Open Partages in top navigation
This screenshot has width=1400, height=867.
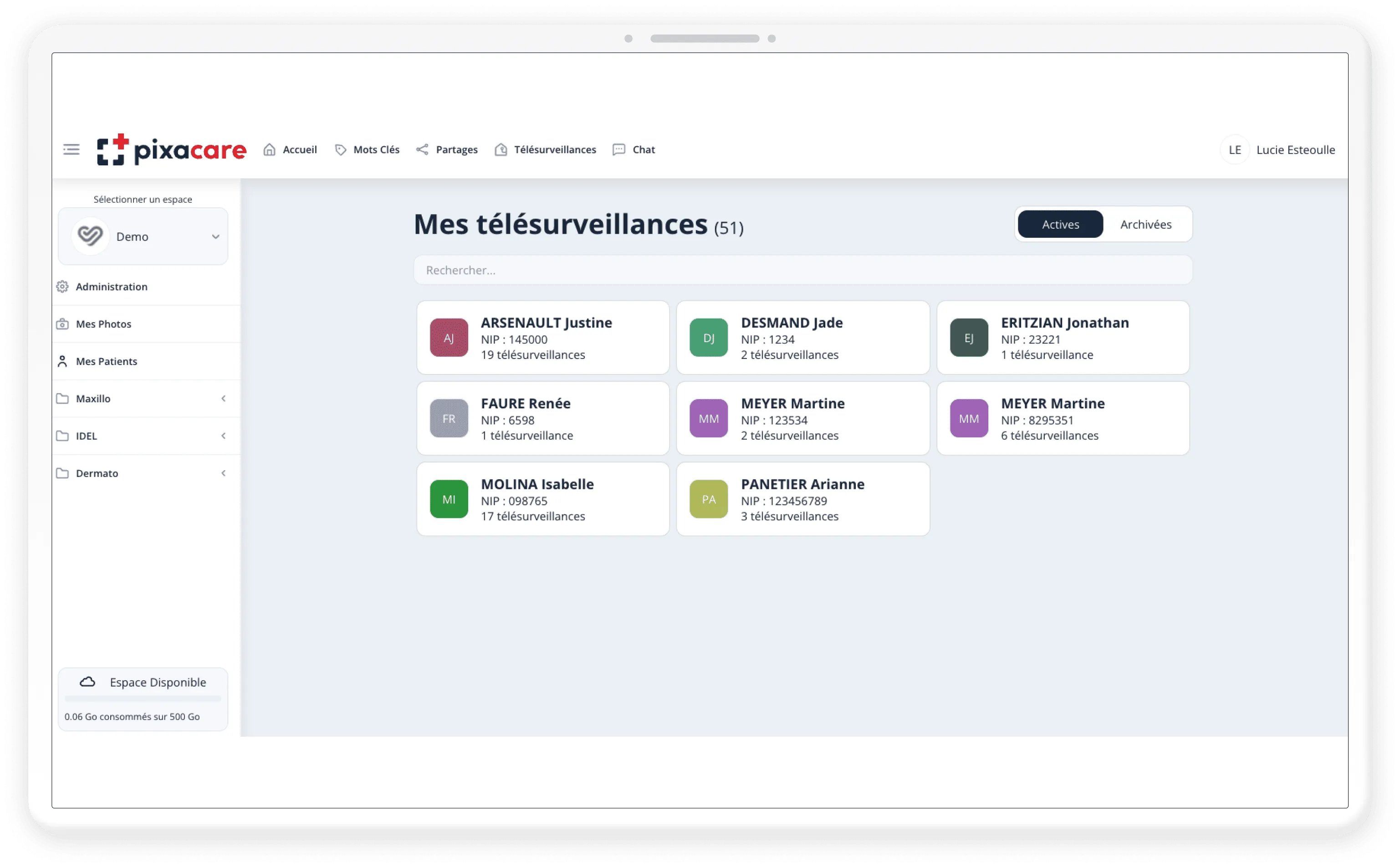(457, 149)
